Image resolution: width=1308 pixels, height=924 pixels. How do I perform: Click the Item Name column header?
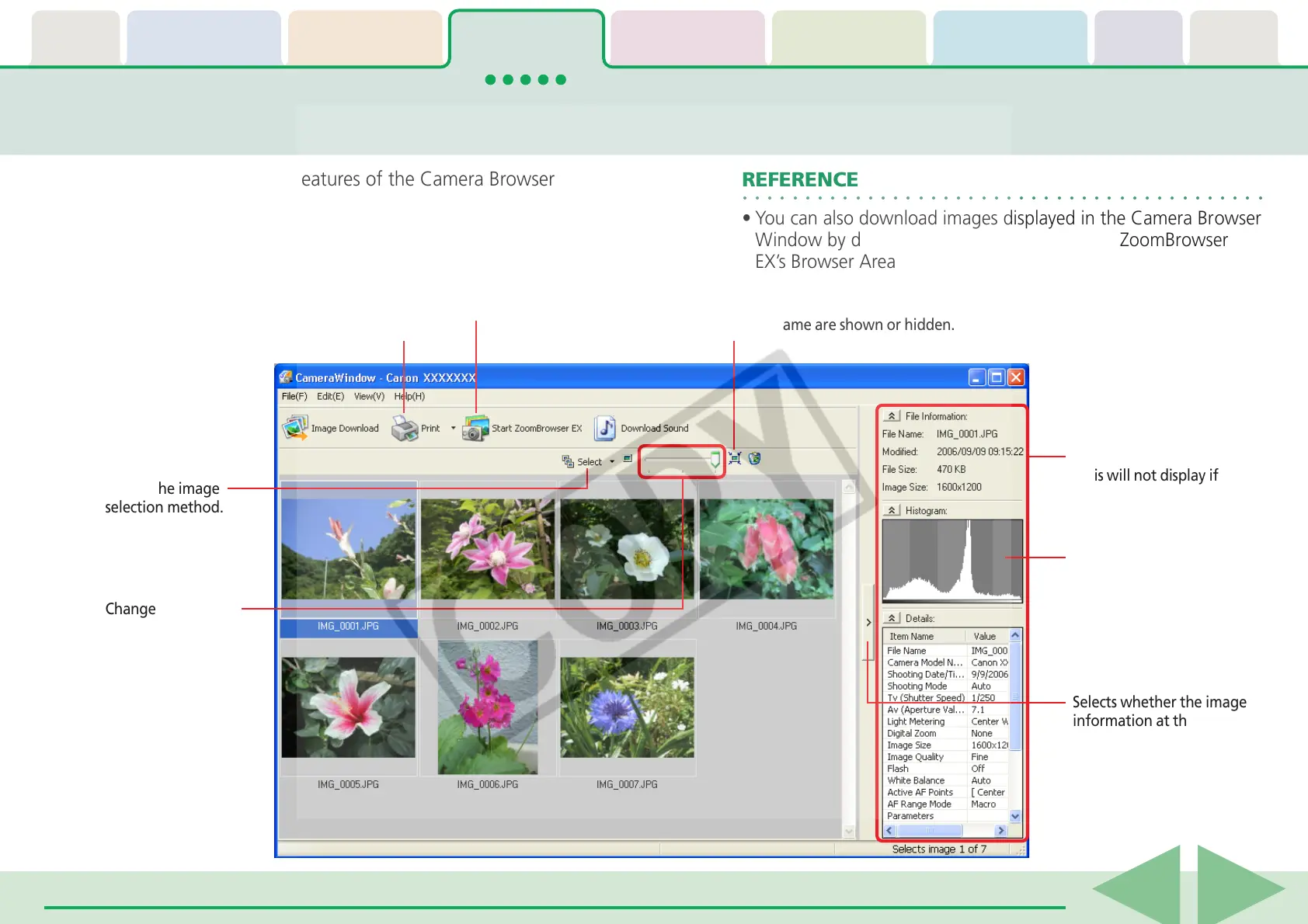pos(912,636)
